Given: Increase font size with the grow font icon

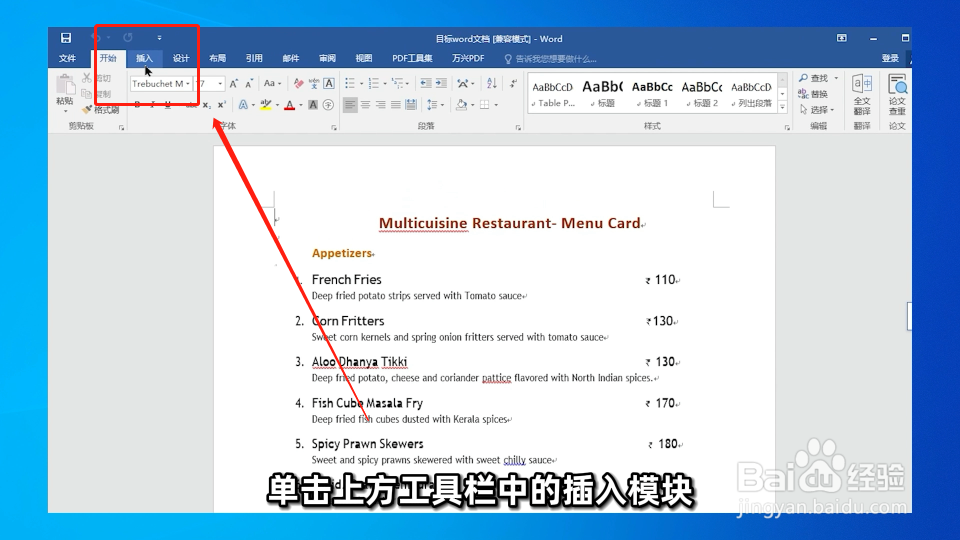Looking at the screenshot, I should click(x=233, y=83).
